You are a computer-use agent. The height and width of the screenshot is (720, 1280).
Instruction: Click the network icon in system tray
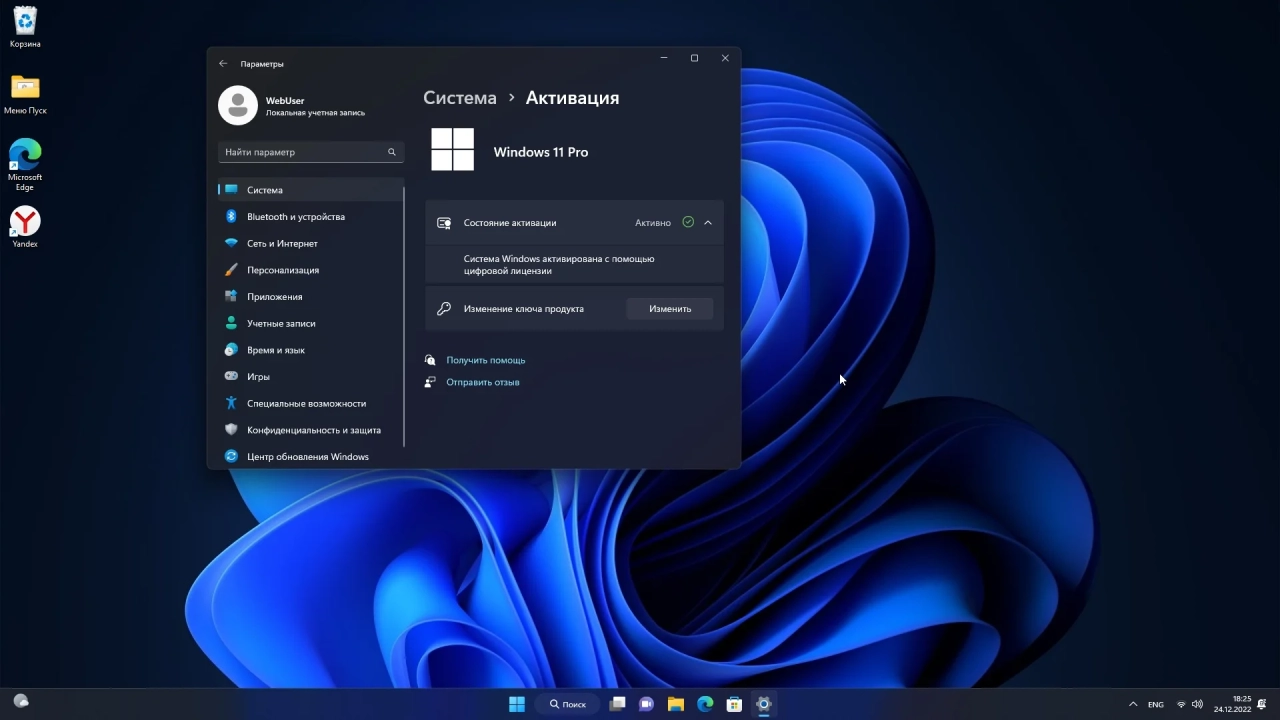point(1181,705)
